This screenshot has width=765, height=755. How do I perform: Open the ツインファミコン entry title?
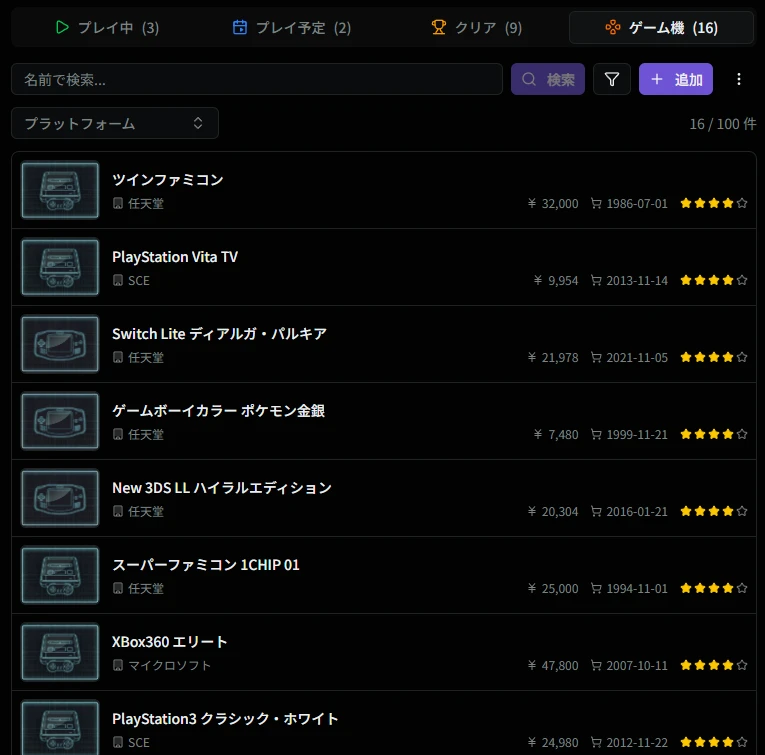[x=168, y=180]
